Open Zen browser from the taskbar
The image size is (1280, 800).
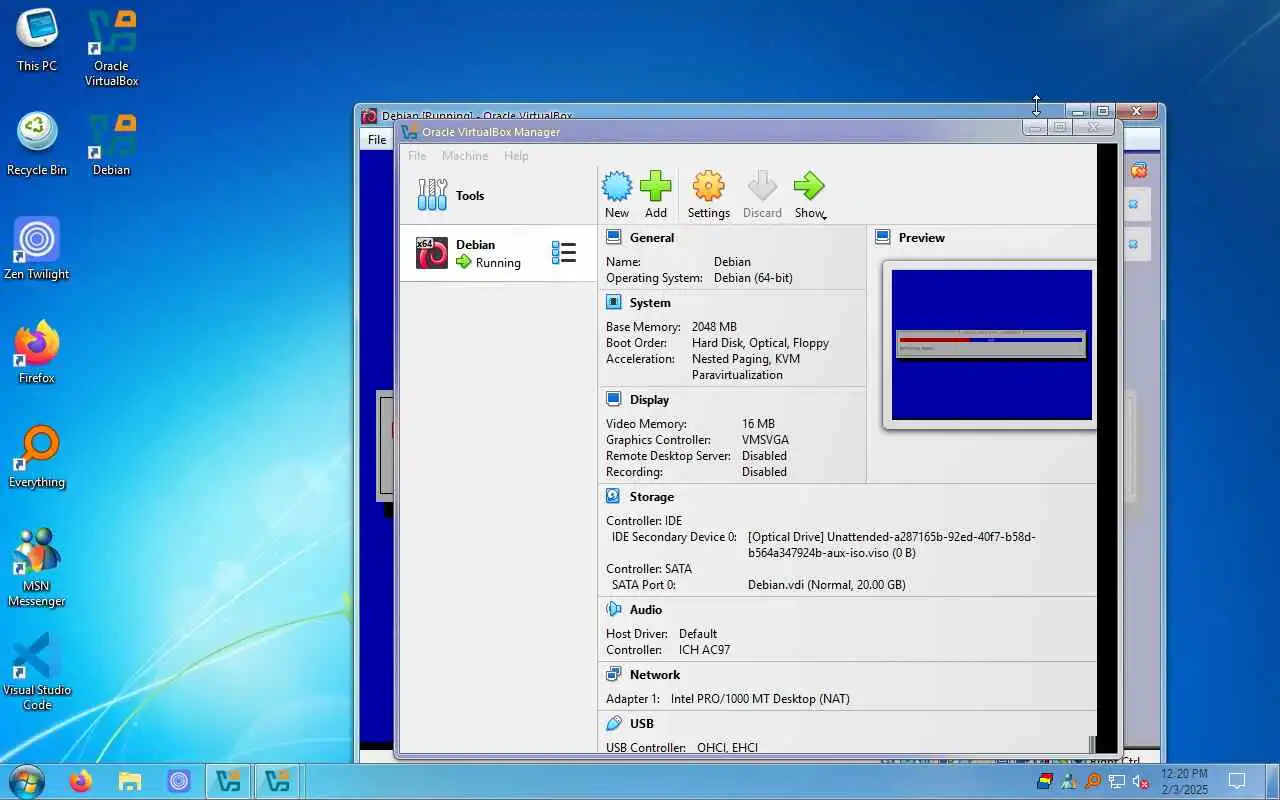point(179,781)
